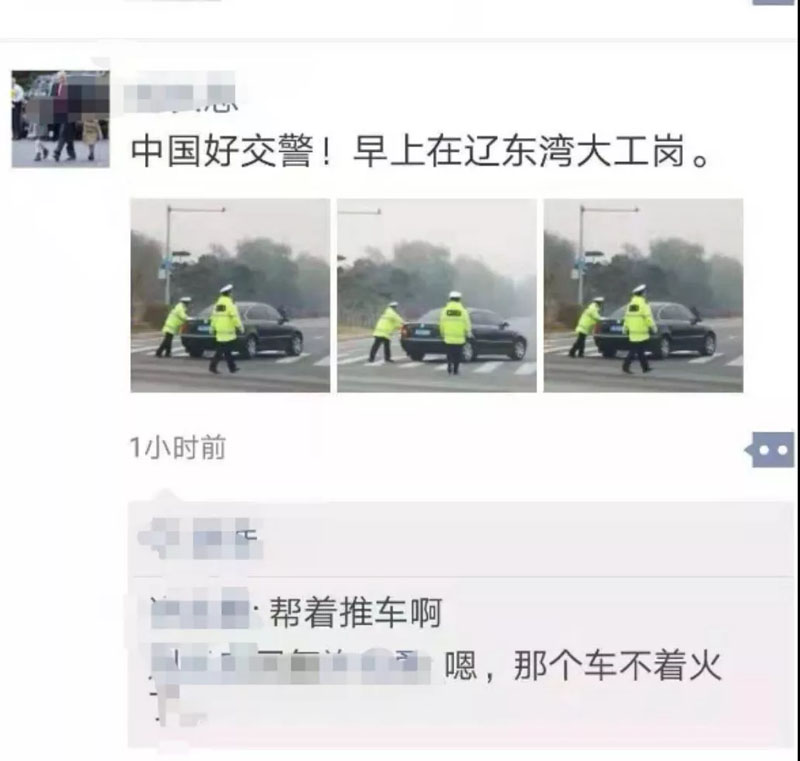Reply to comment 嗯，那个车不着火

tap(583, 666)
